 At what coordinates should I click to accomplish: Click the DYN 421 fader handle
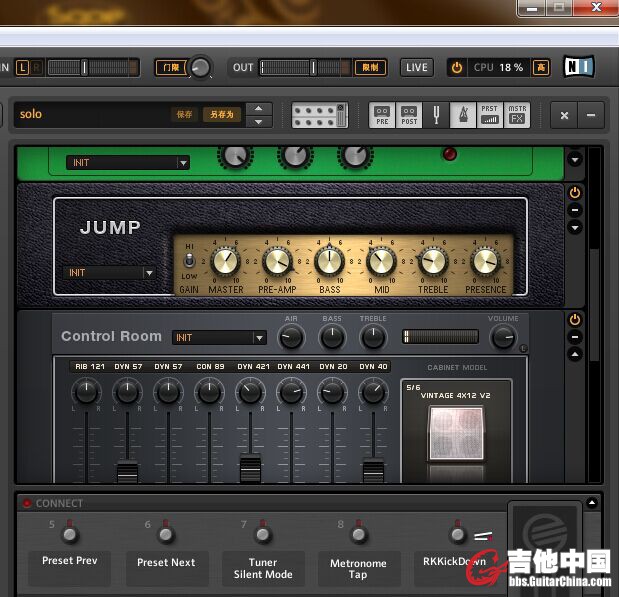250,469
